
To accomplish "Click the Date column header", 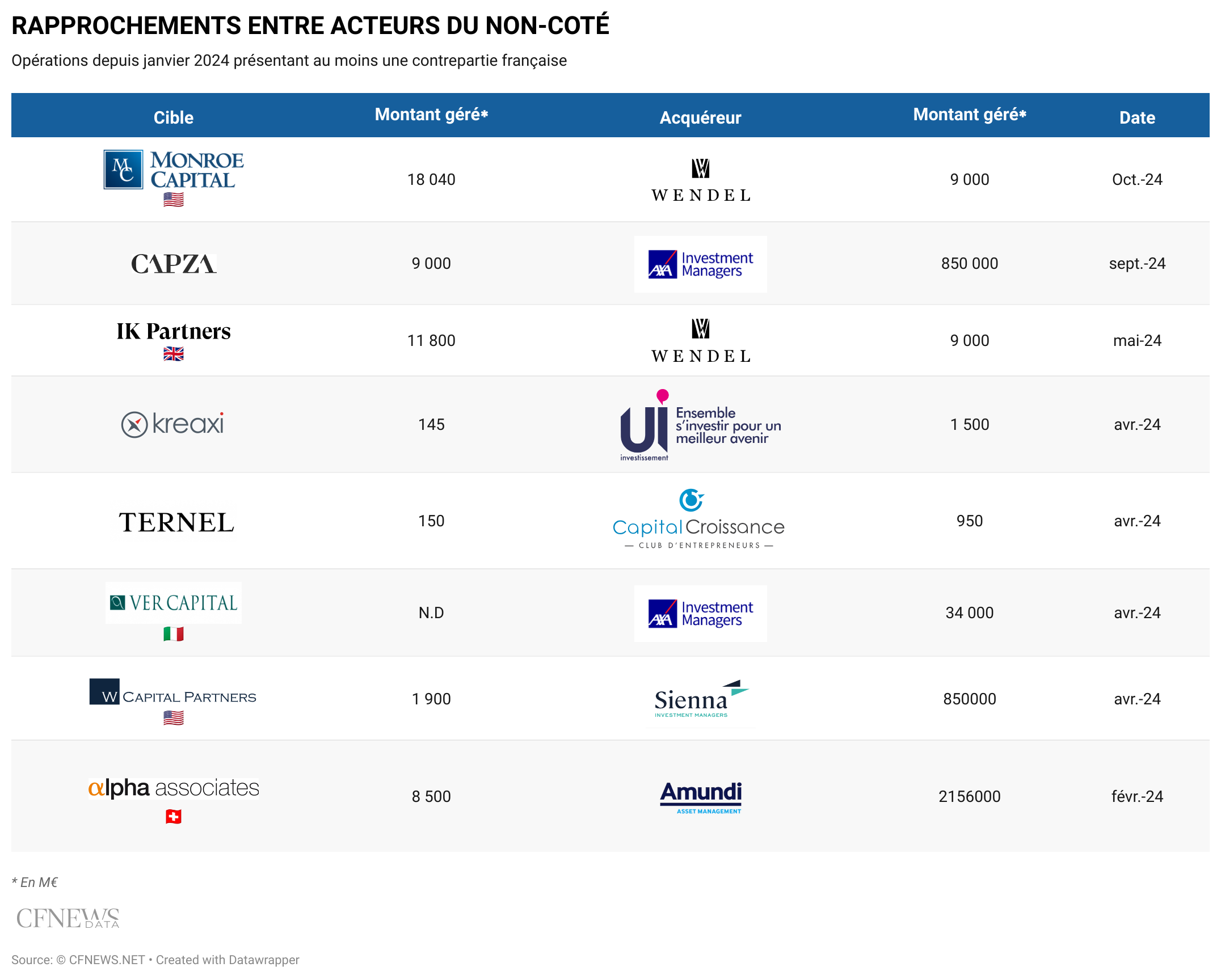I will 1137,117.
